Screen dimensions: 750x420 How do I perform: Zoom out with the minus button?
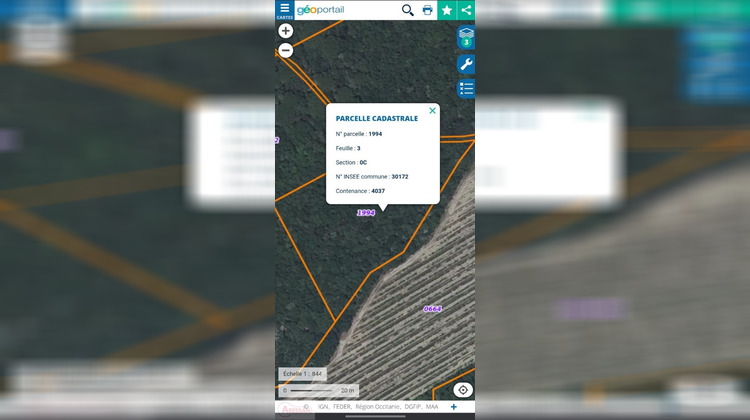[x=286, y=50]
